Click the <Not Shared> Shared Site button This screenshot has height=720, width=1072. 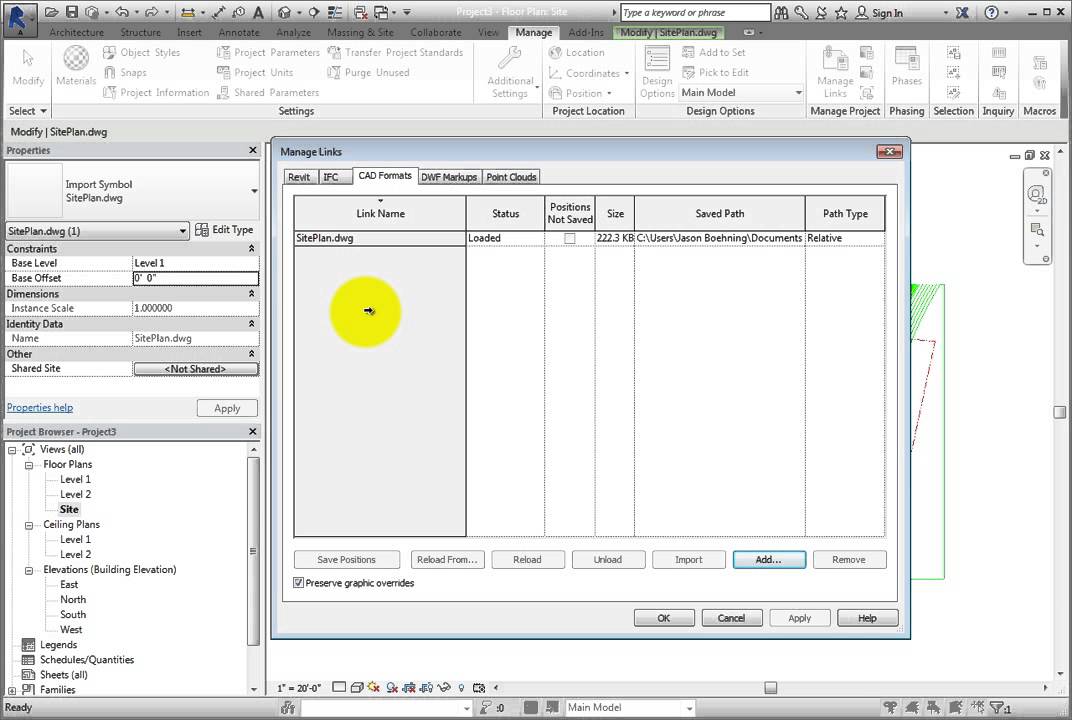point(196,369)
